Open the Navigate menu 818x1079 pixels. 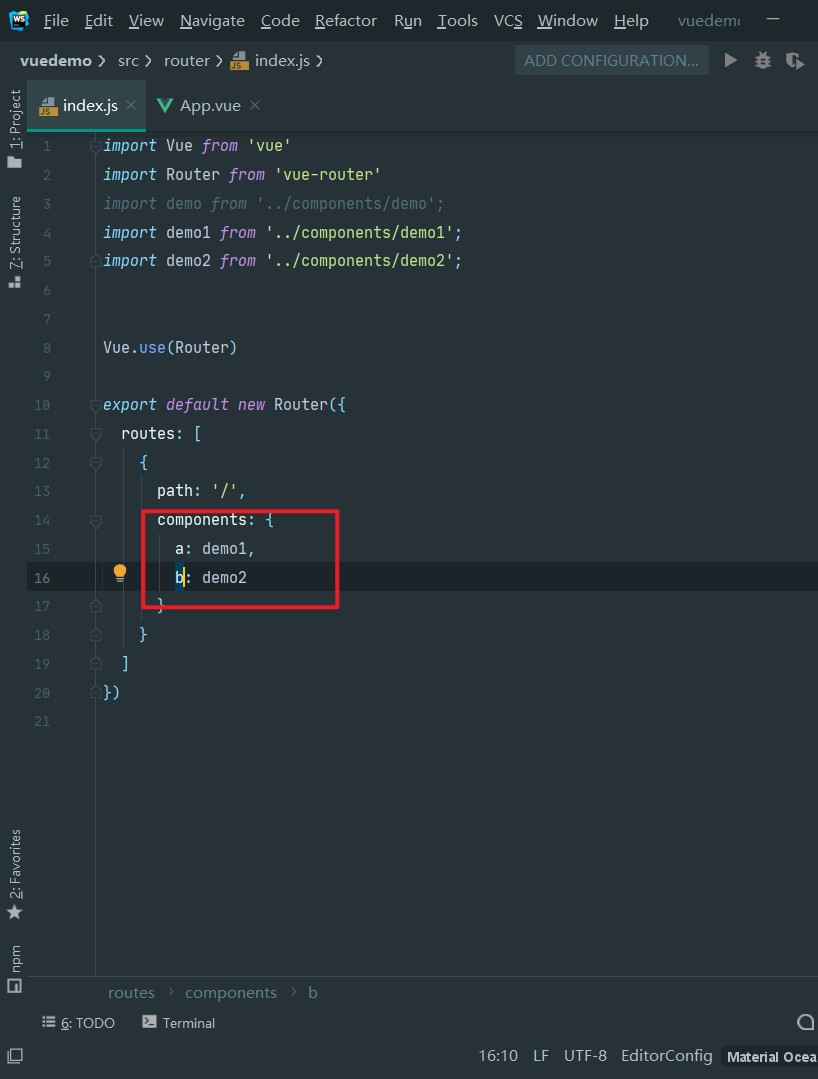click(212, 21)
